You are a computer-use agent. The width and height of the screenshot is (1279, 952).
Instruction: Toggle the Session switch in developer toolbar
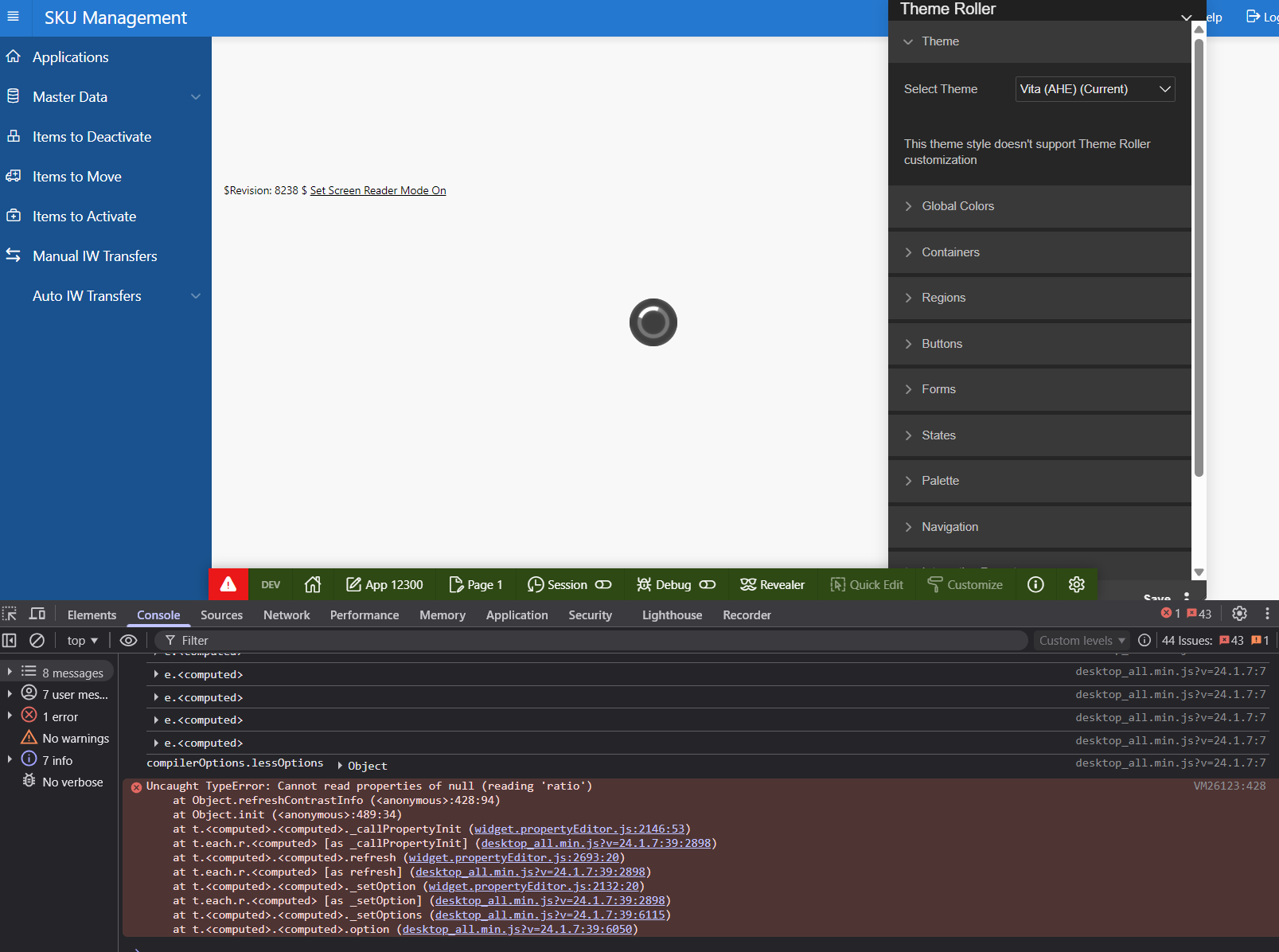[603, 584]
